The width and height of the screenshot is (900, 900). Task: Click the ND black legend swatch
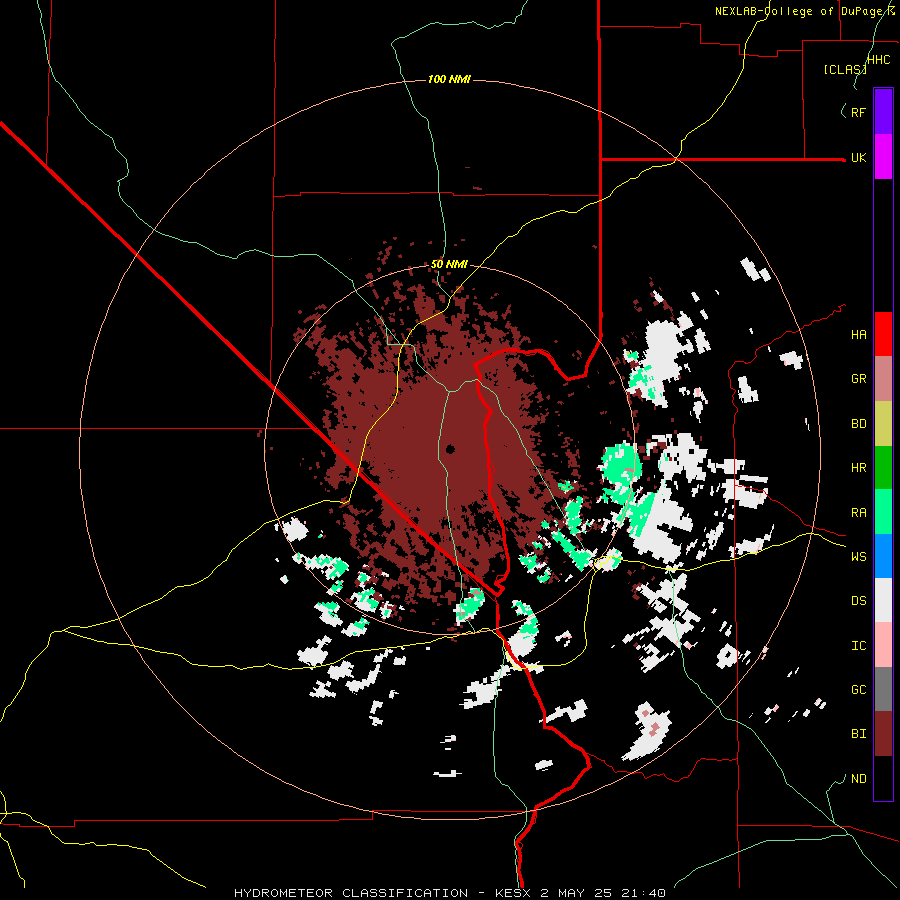pos(883,778)
